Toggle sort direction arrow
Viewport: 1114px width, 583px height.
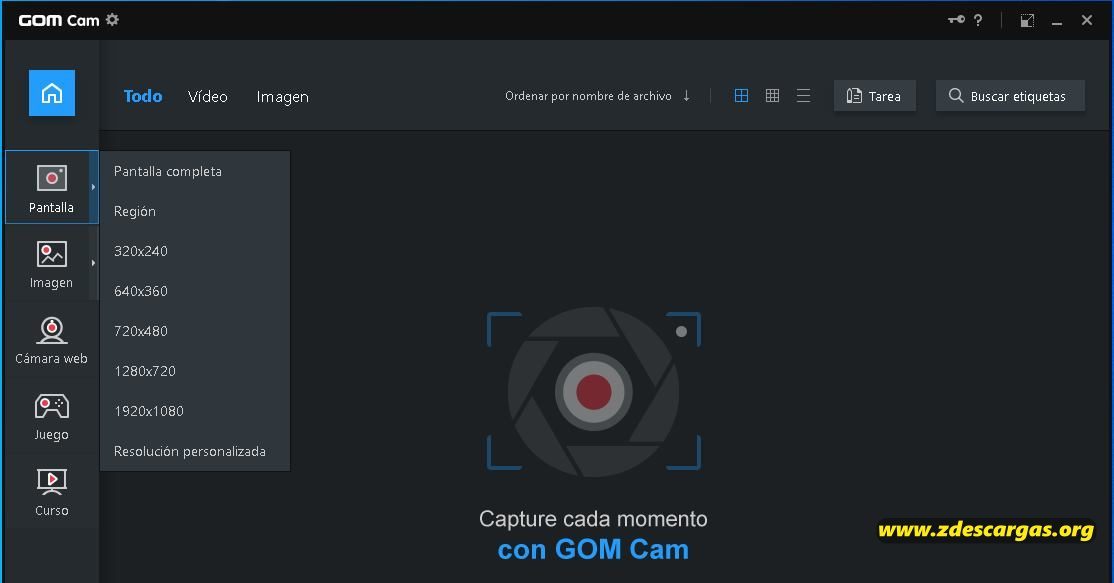coord(686,96)
